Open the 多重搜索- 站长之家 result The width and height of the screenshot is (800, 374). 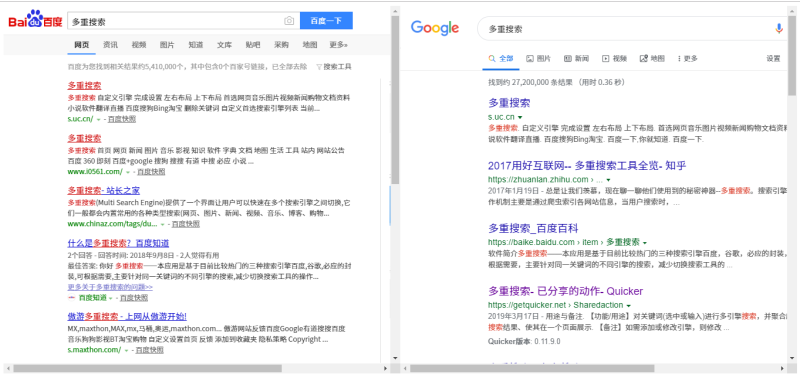(104, 190)
